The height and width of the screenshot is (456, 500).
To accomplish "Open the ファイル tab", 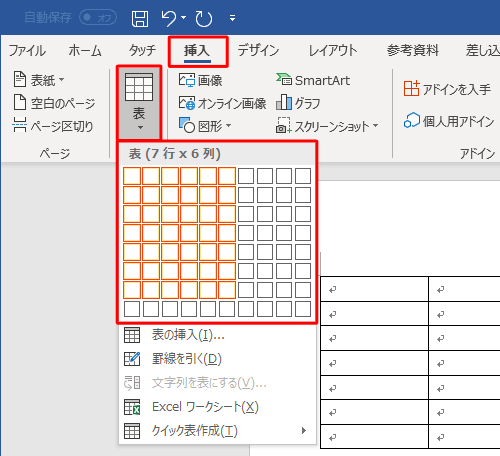I will 27,51.
